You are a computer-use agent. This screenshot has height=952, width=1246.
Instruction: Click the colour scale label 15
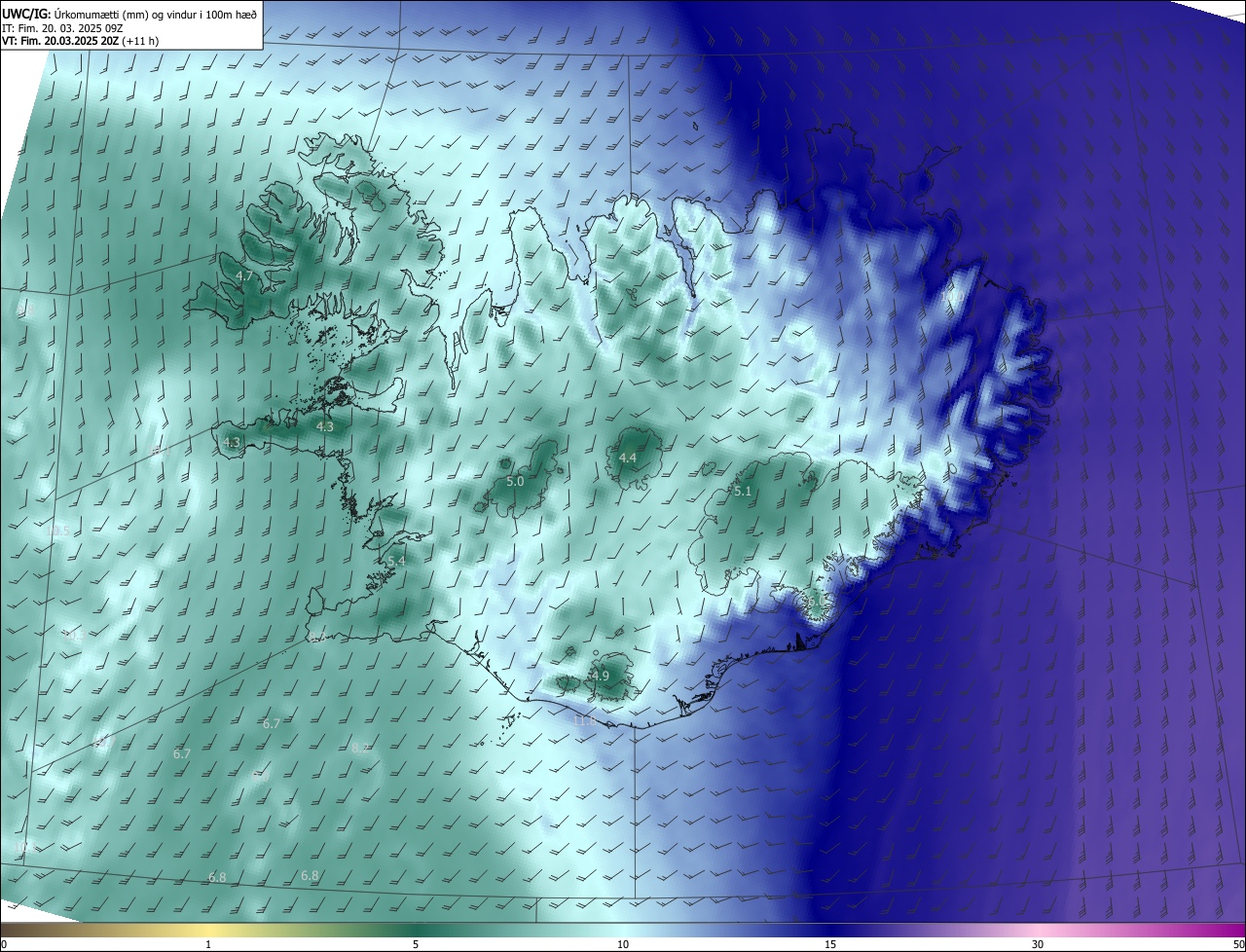pos(830,944)
